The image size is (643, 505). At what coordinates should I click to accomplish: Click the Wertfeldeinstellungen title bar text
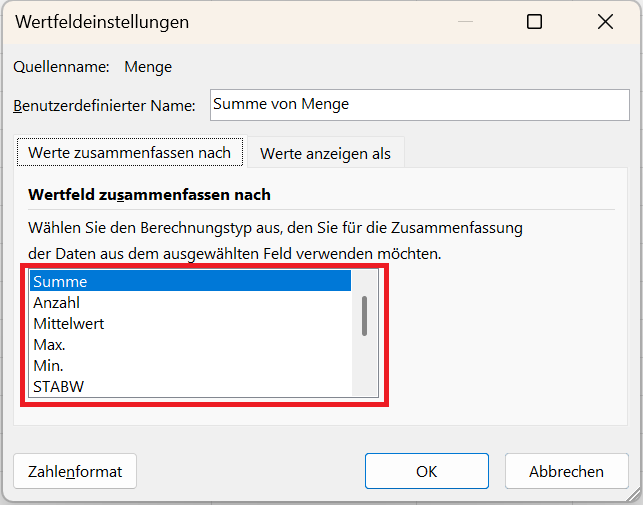tap(102, 22)
